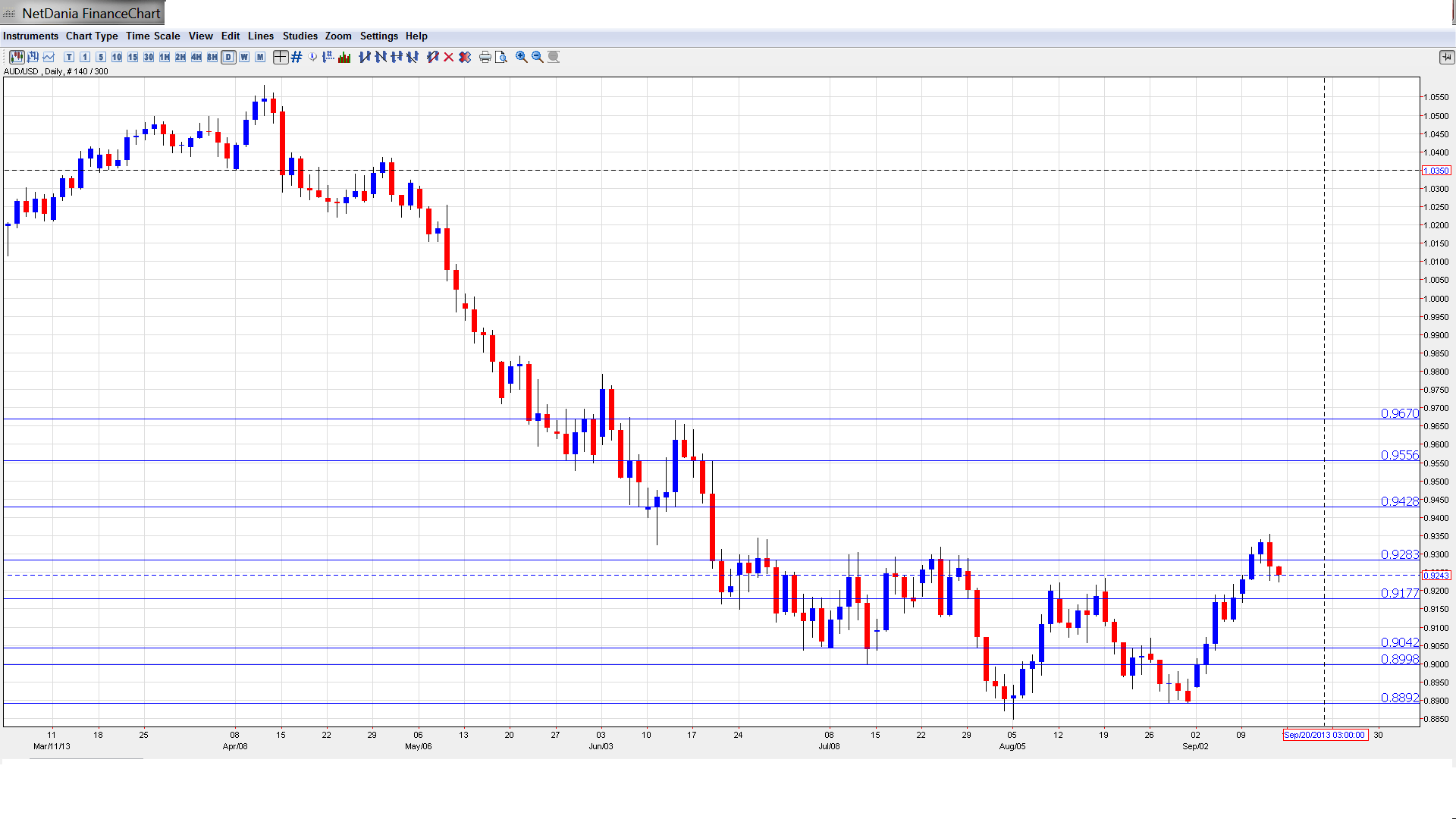The image size is (1456, 819).
Task: Click the top-right panel collapse button
Action: click(1446, 57)
